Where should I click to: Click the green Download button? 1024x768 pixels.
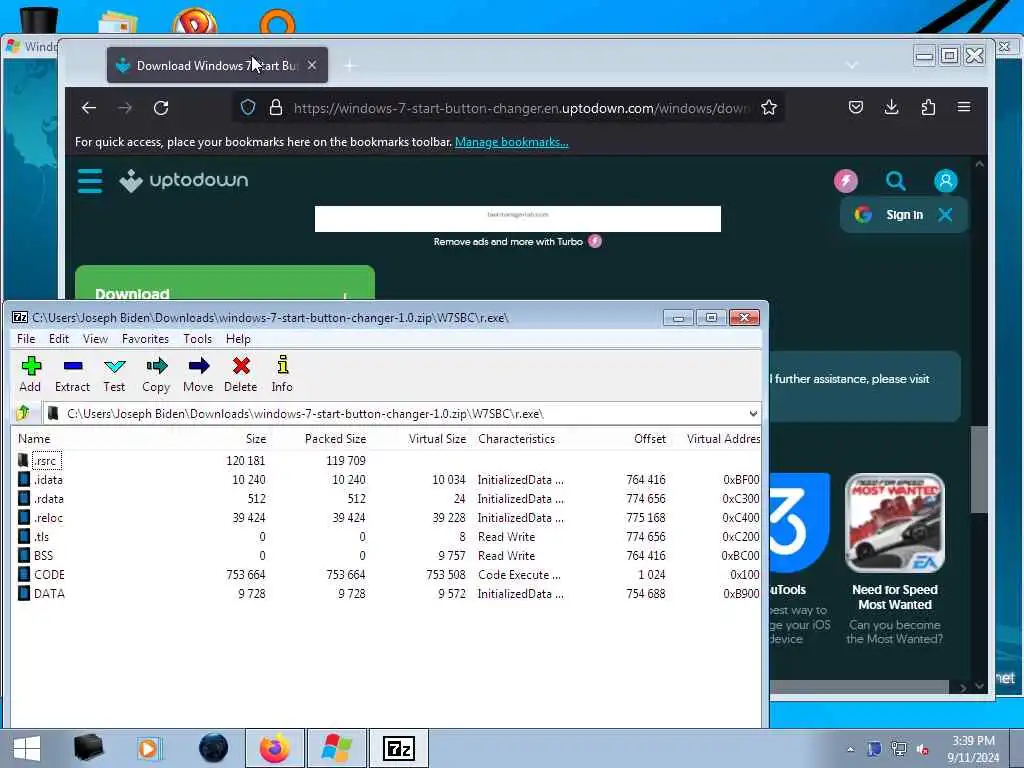coord(225,283)
